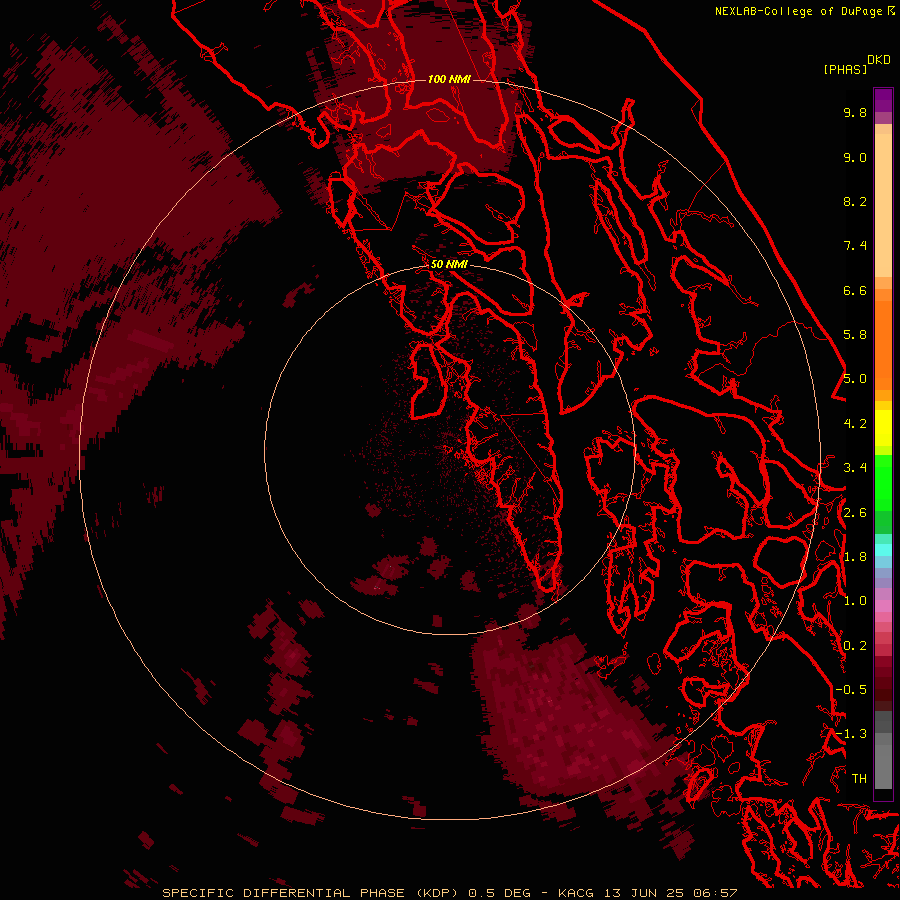Click the 2.6 legend value

[855, 513]
